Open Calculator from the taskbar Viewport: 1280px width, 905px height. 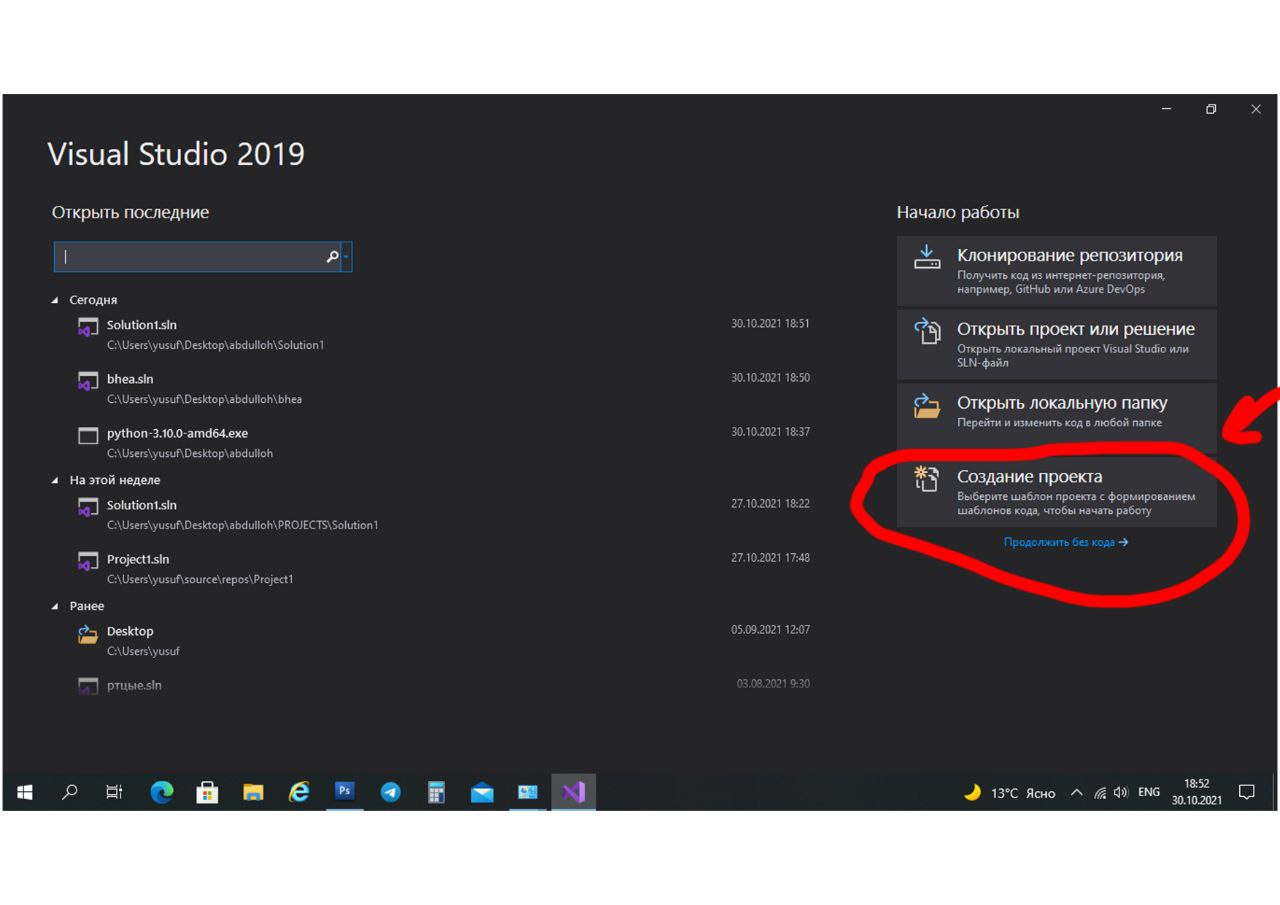(436, 793)
